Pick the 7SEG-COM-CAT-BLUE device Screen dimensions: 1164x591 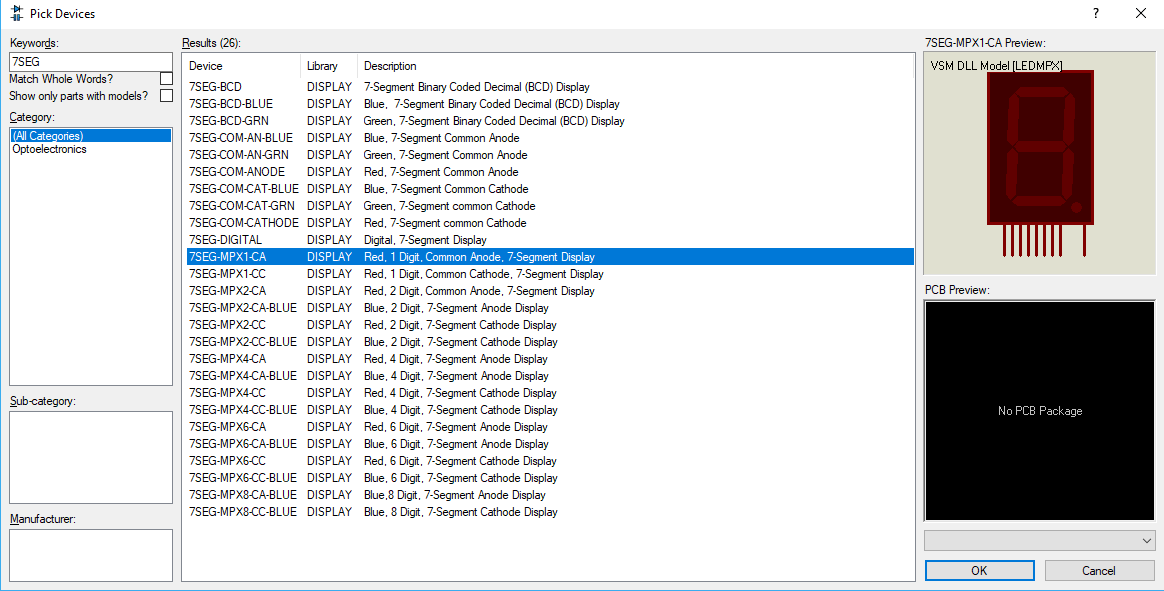click(x=550, y=189)
